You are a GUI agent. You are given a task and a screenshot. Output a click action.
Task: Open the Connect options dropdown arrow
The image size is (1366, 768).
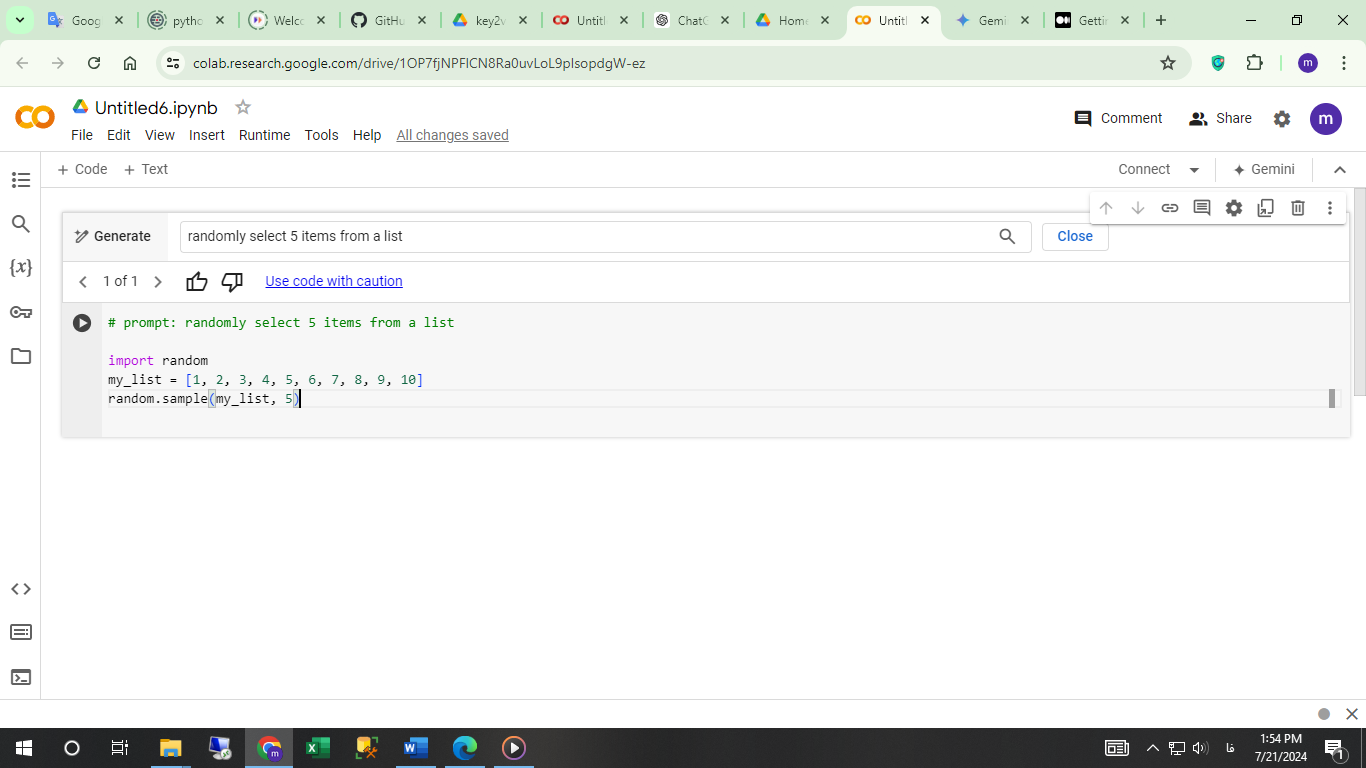(x=1194, y=170)
